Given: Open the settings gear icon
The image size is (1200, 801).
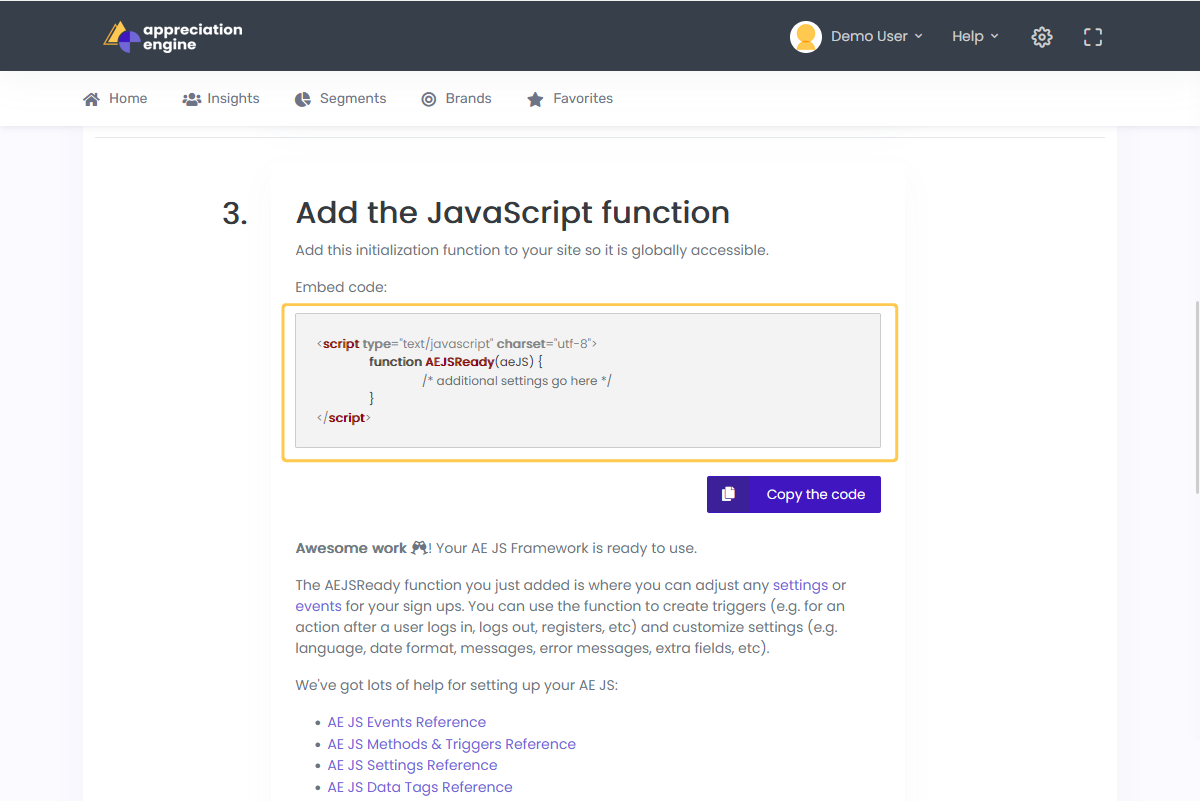Looking at the screenshot, I should point(1042,37).
